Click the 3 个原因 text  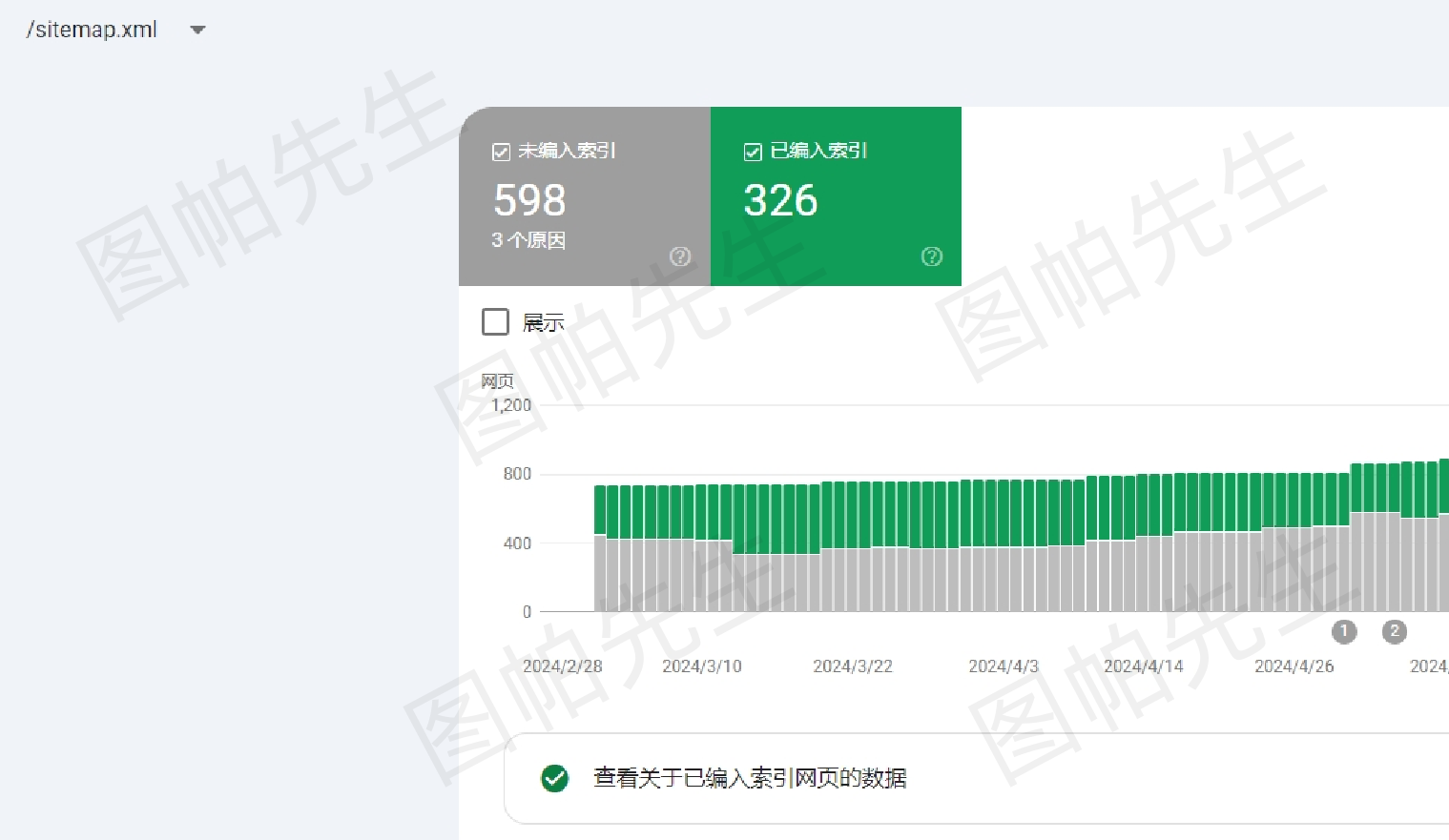click(x=528, y=240)
